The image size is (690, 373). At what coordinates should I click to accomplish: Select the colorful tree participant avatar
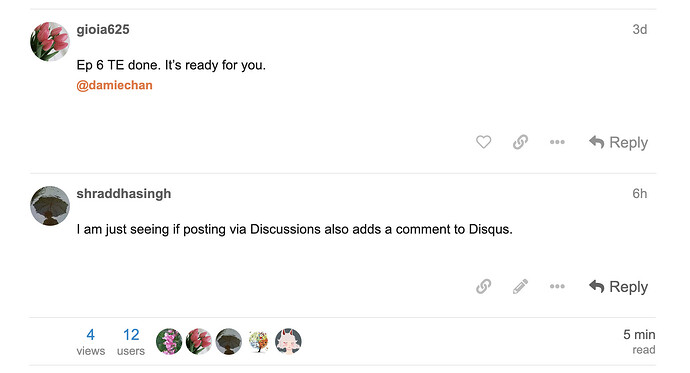tap(258, 341)
